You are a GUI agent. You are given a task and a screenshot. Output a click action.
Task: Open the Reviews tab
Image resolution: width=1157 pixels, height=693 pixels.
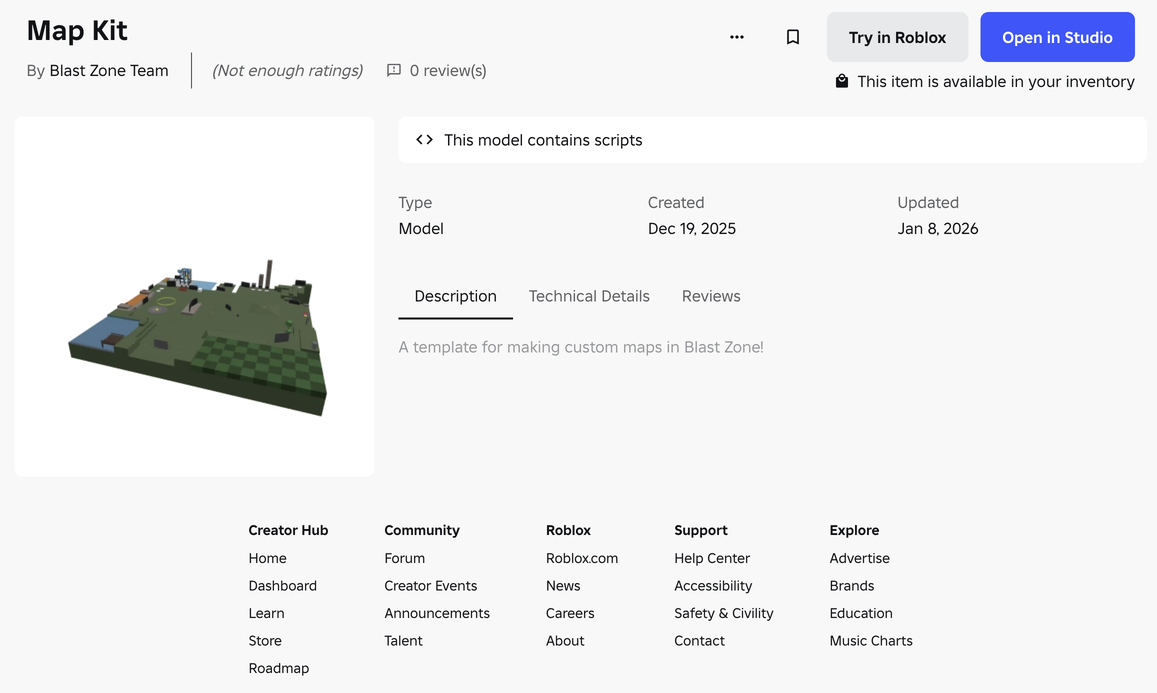[x=711, y=296]
